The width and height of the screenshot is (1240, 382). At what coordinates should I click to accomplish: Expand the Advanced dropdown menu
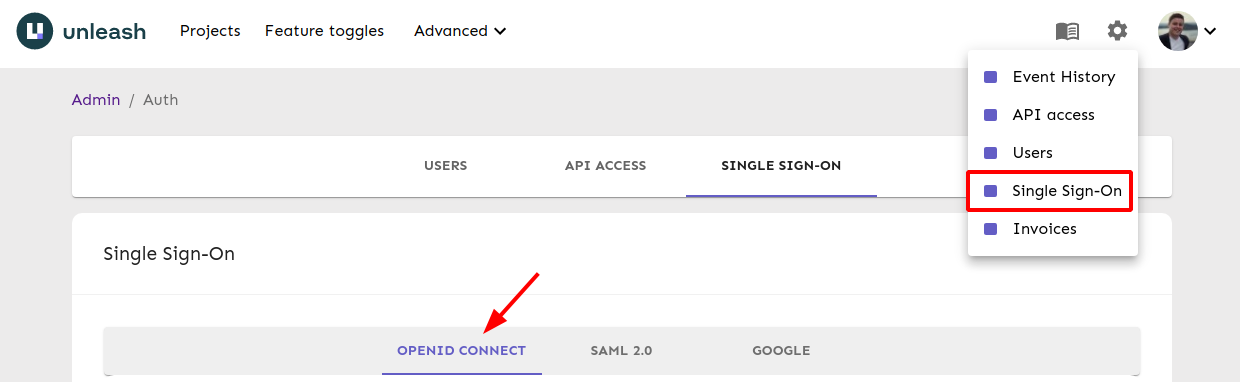point(460,31)
